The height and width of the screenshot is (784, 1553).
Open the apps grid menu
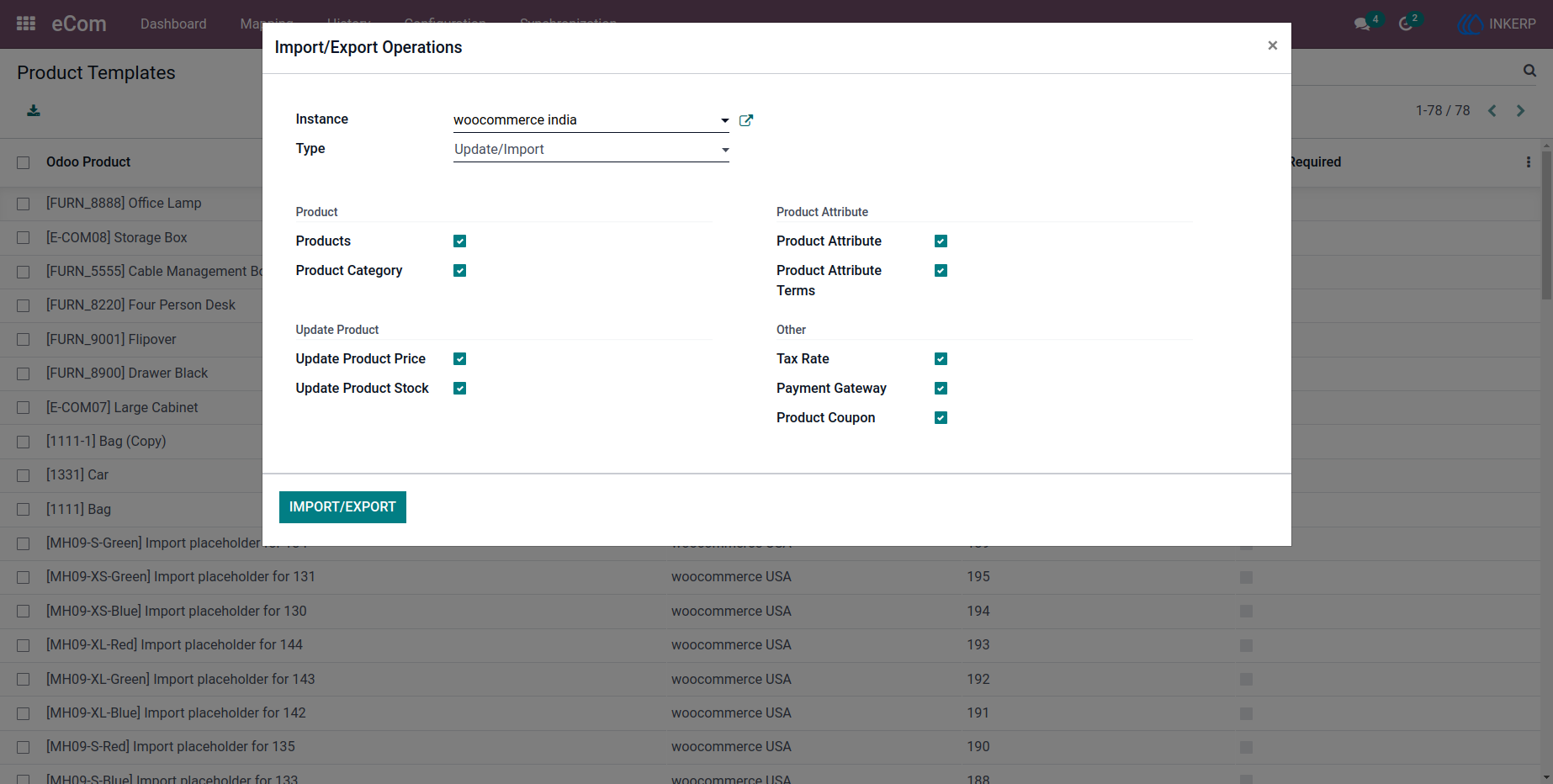click(x=26, y=24)
